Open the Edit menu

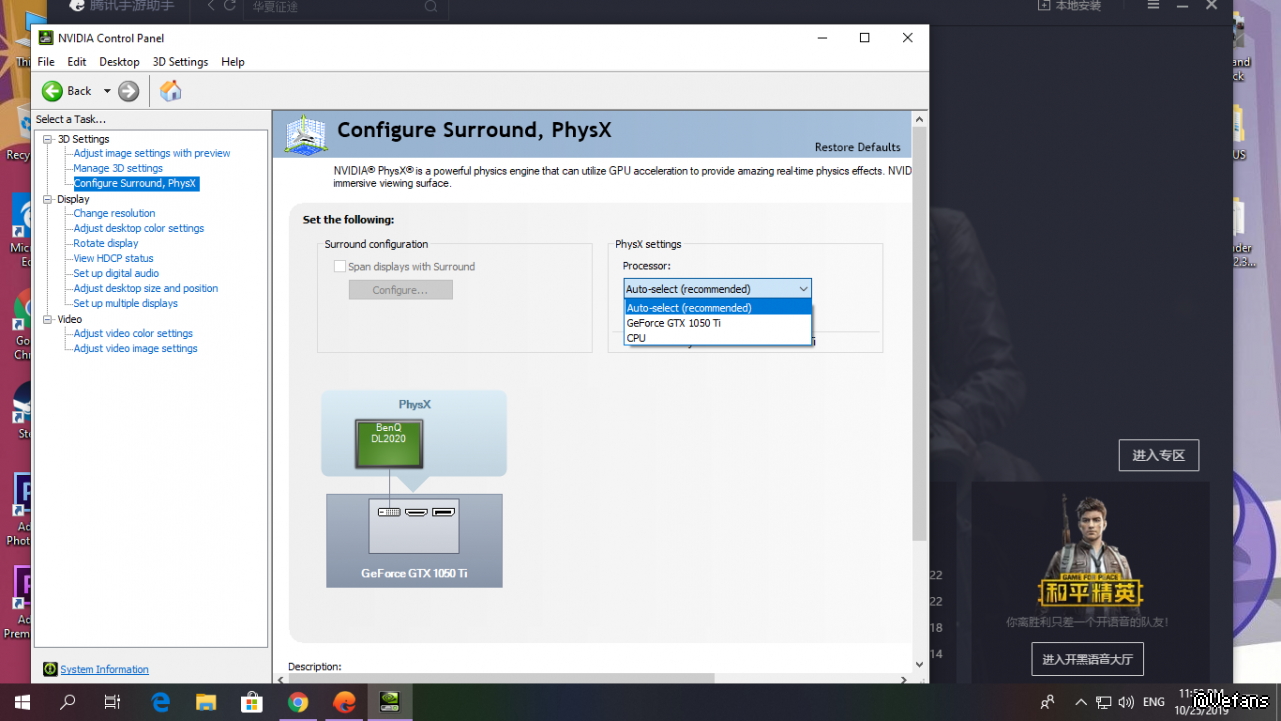coord(77,62)
